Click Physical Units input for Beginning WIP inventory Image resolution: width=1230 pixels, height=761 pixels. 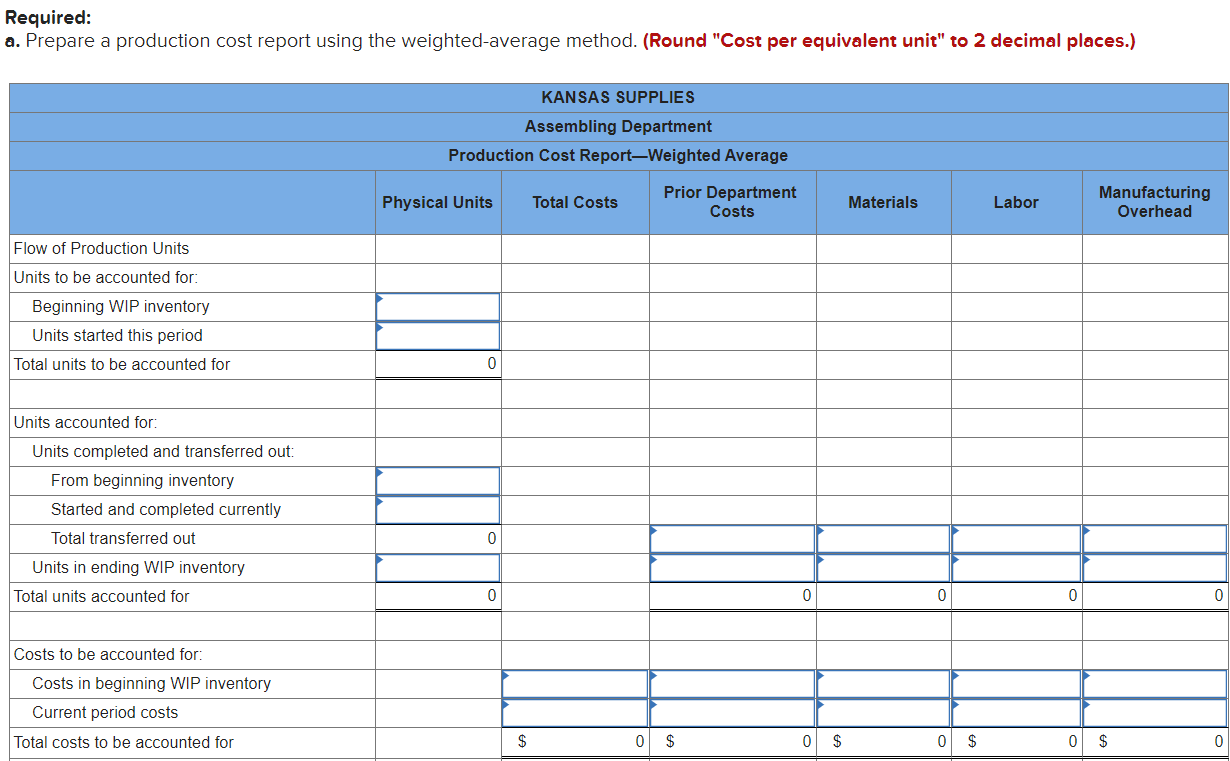coord(438,306)
